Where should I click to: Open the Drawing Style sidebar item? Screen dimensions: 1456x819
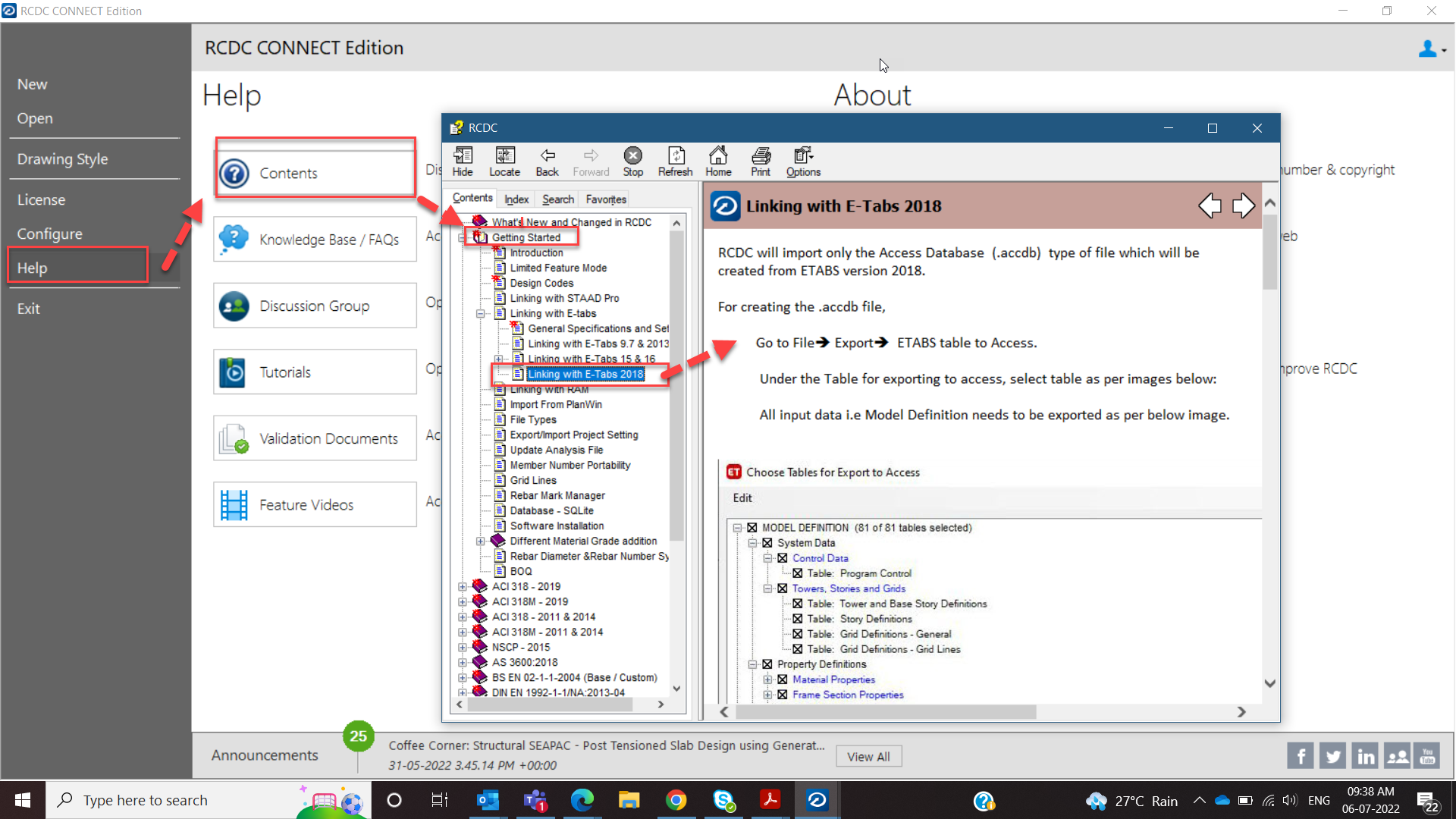(x=63, y=159)
